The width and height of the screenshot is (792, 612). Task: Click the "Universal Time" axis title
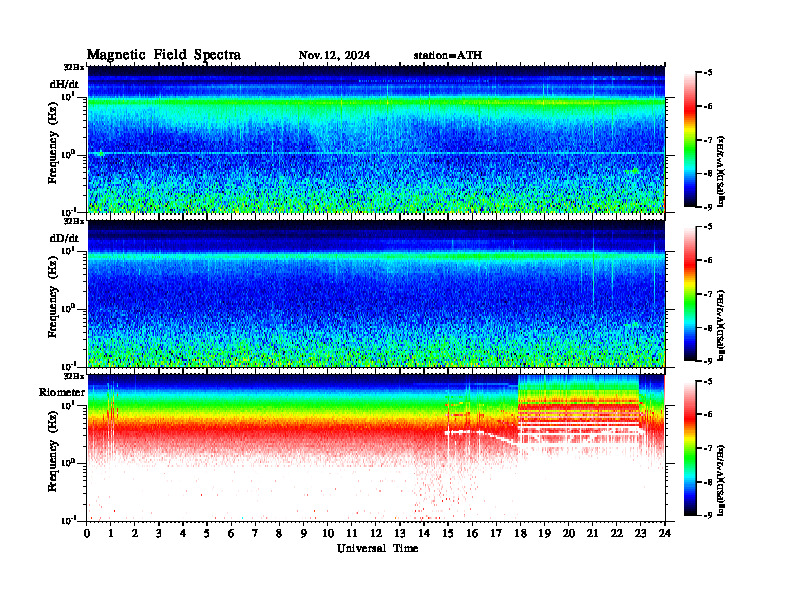tap(377, 548)
